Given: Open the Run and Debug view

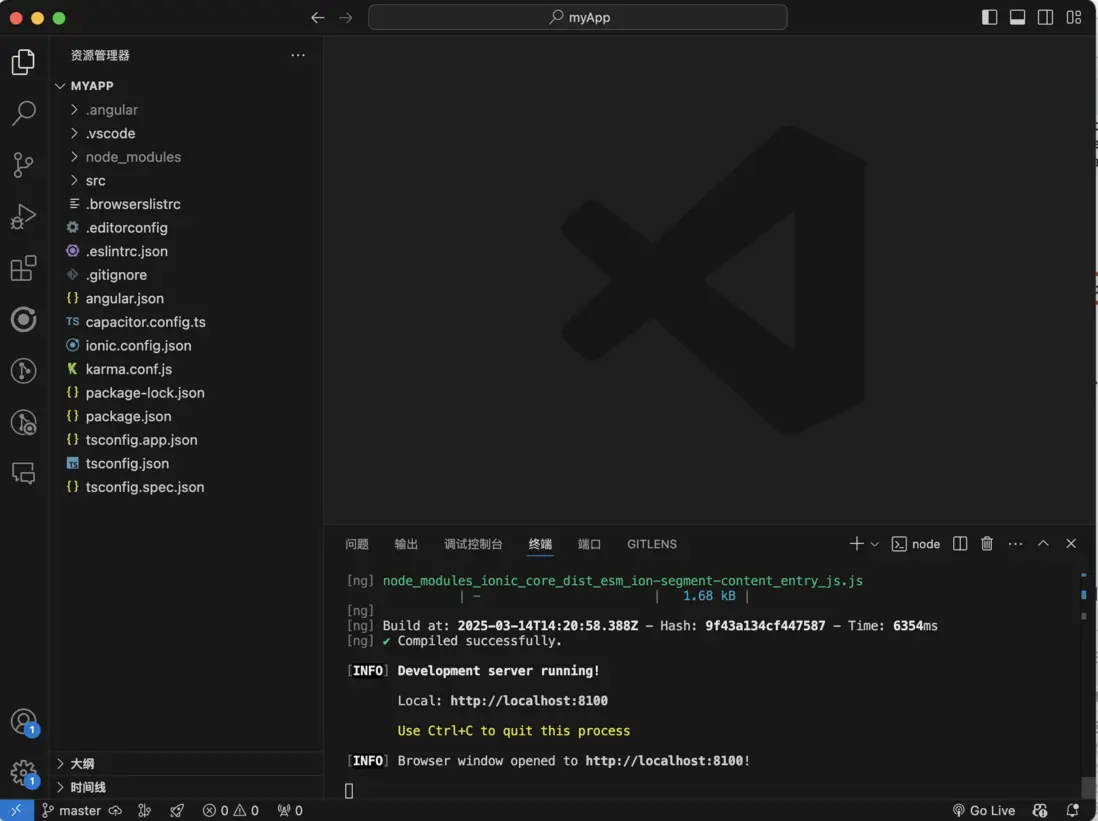Looking at the screenshot, I should (x=23, y=216).
